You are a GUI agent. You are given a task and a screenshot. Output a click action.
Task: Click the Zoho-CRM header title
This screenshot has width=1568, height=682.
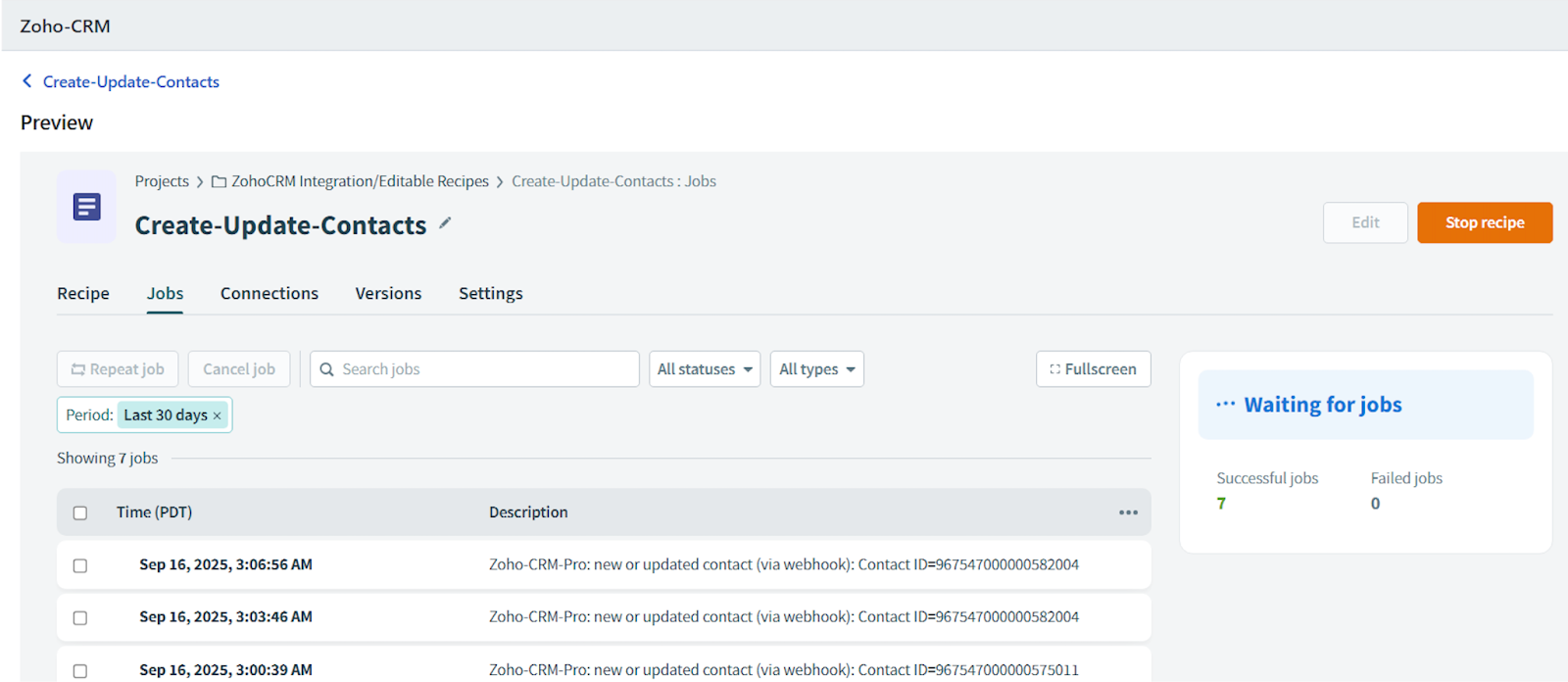click(65, 26)
